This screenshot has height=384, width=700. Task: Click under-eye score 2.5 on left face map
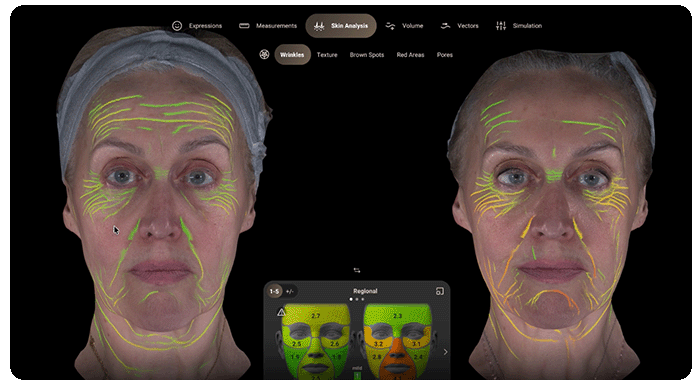[x=296, y=344]
